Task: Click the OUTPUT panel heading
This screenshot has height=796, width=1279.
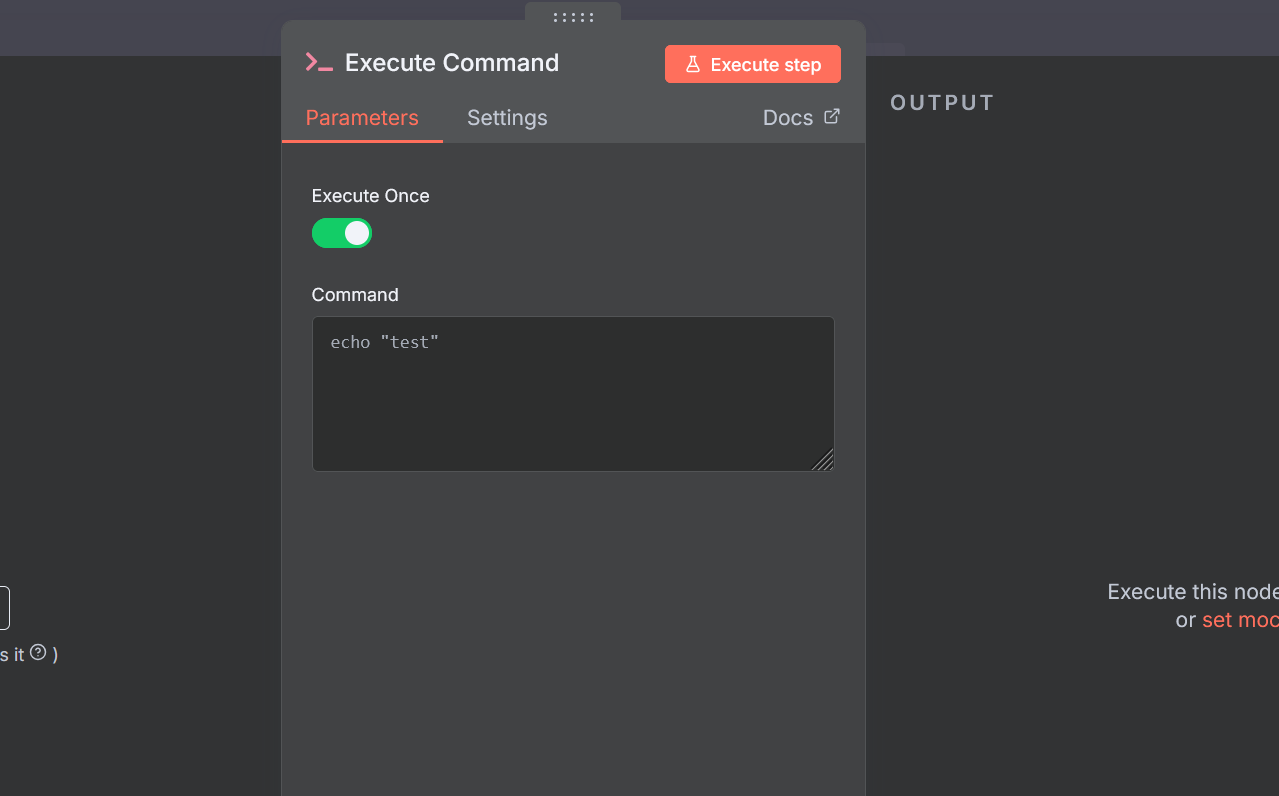Action: pyautogui.click(x=942, y=103)
